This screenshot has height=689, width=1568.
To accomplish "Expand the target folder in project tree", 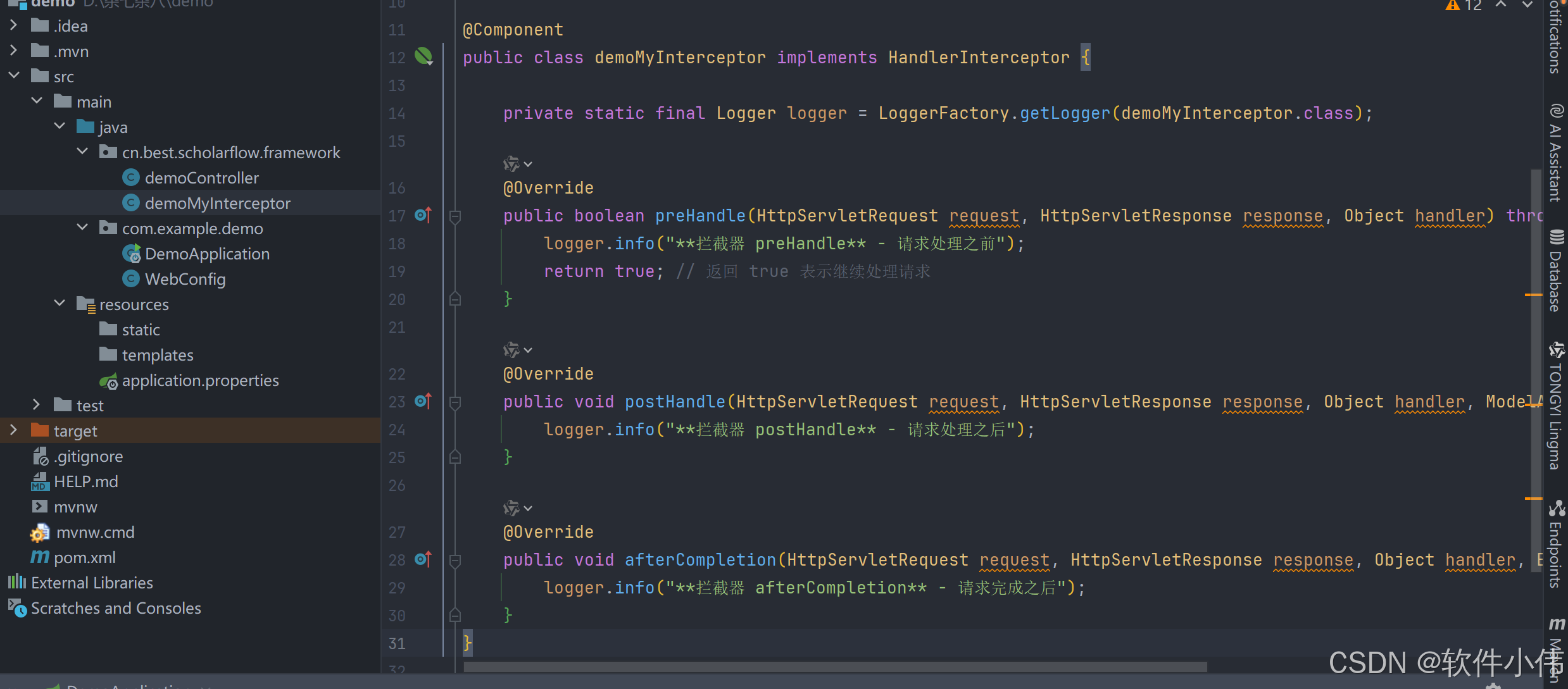I will click(13, 430).
